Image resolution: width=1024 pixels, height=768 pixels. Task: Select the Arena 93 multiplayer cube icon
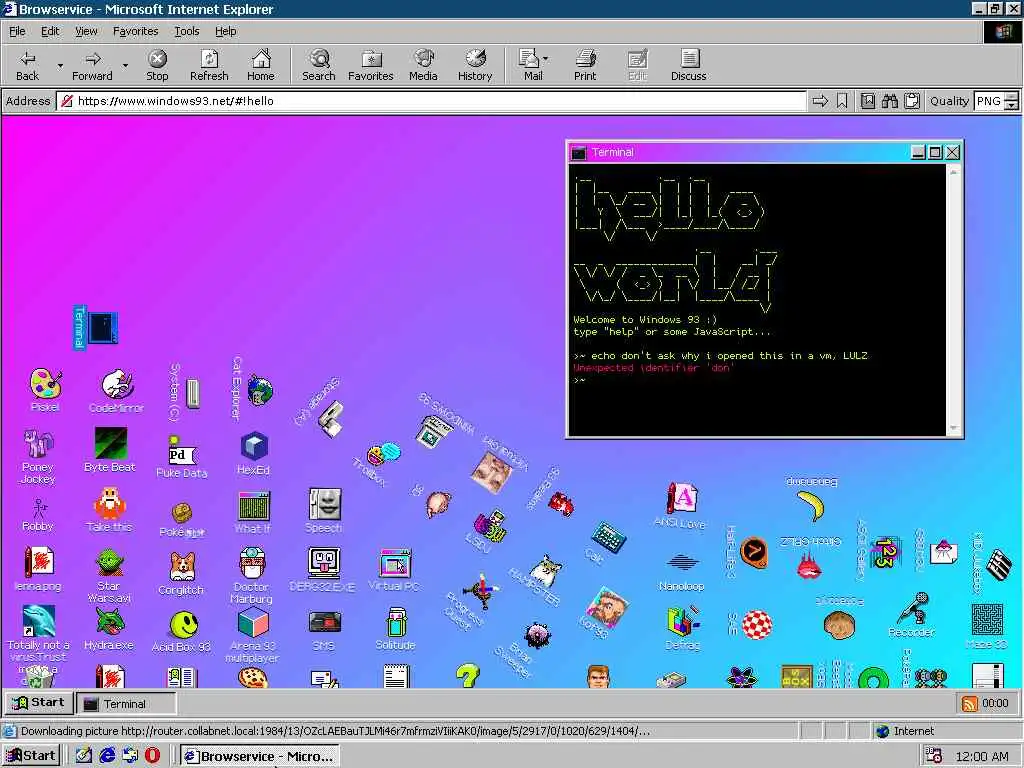coord(252,633)
